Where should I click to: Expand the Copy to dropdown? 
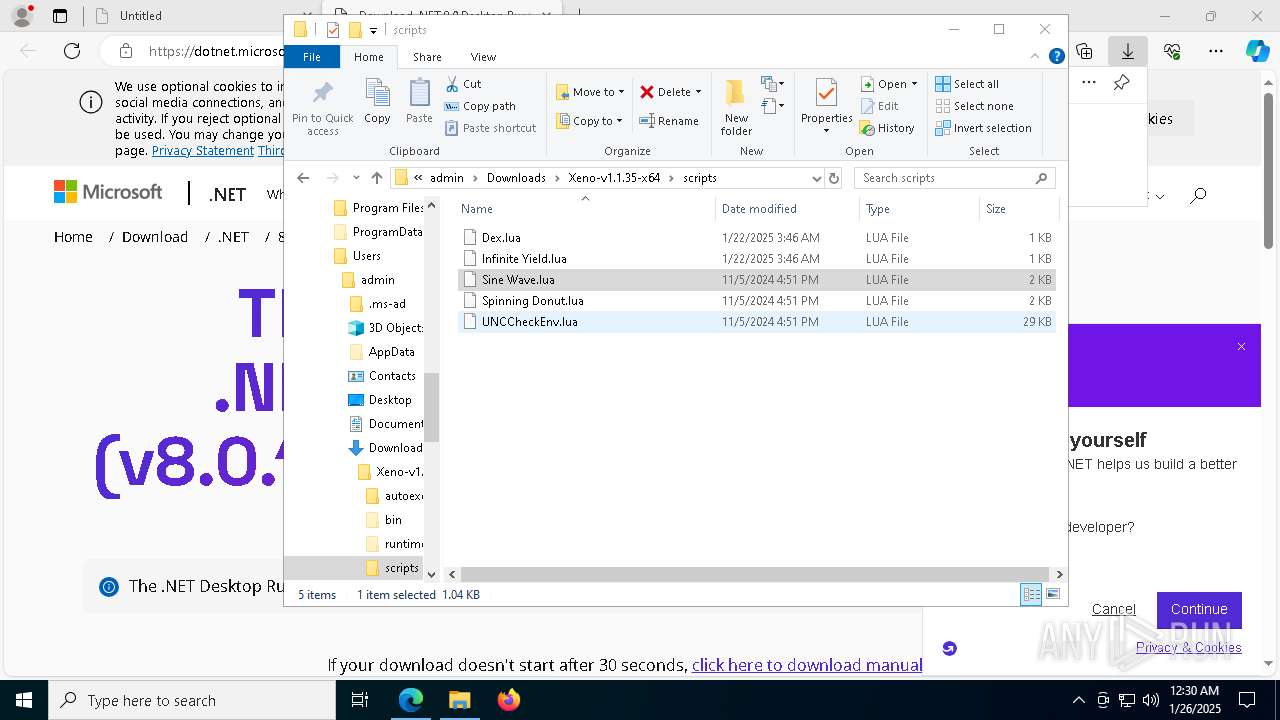tap(619, 121)
